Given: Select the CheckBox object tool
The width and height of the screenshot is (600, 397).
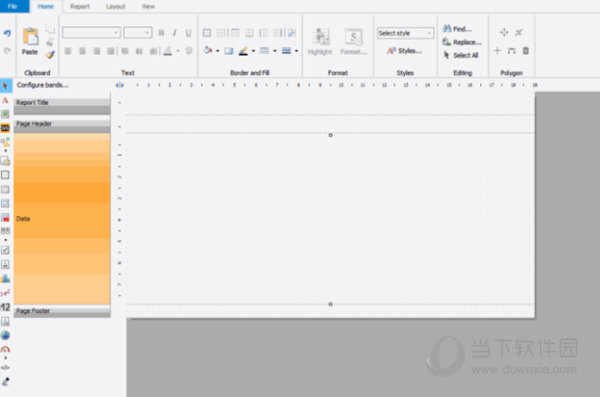Looking at the screenshot, I should pyautogui.click(x=5, y=250).
